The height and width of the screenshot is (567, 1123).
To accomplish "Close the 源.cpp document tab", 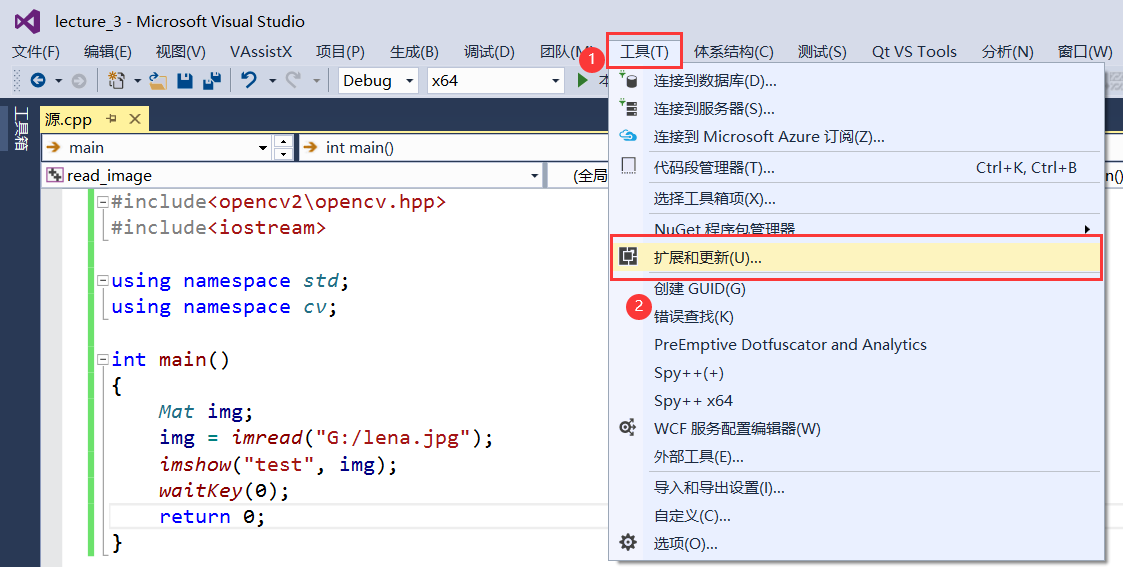I will (135, 119).
